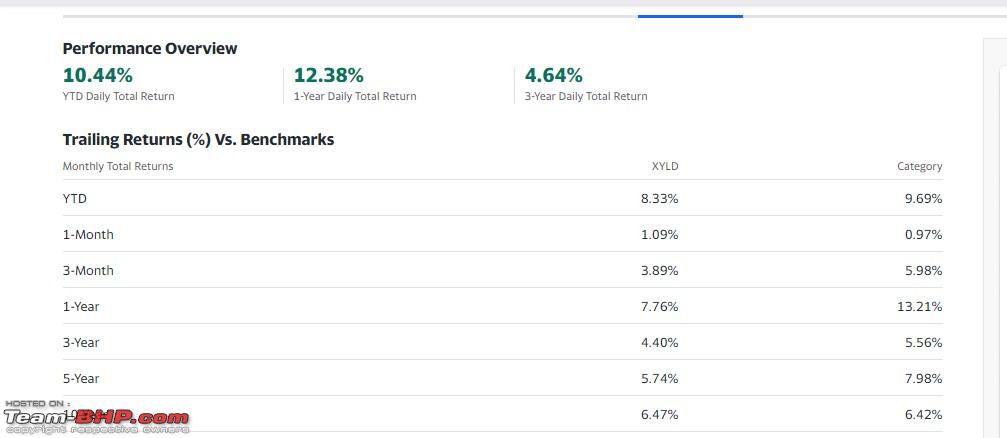Click the Team-BHP.com watermark logo
Image resolution: width=1007 pixels, height=438 pixels.
pyautogui.click(x=96, y=417)
